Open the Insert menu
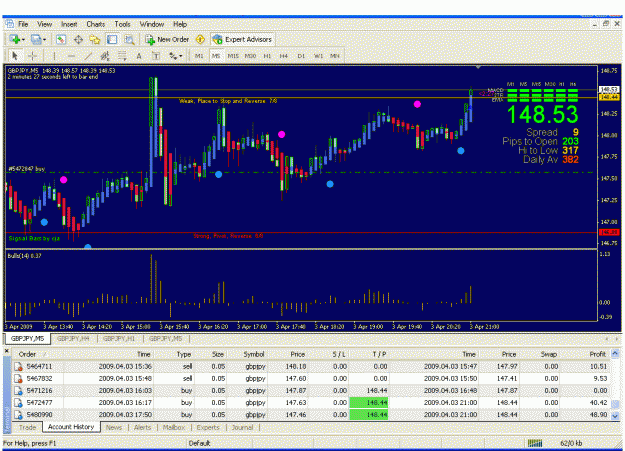Image resolution: width=625 pixels, height=451 pixels. (69, 24)
